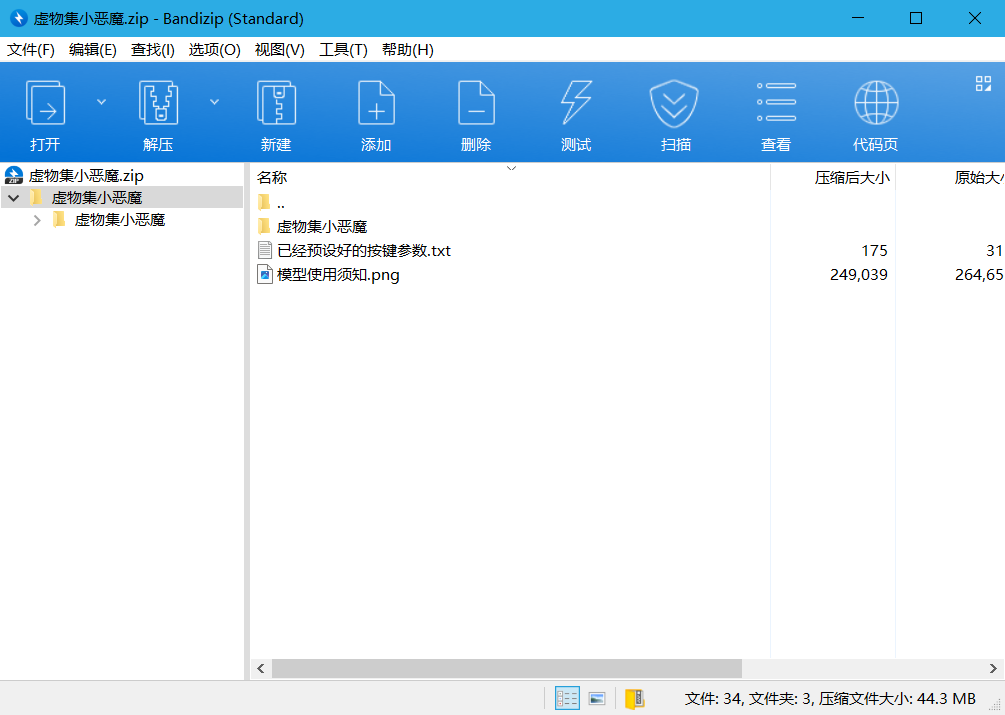Click the image icon of 模型使用须知.png
This screenshot has height=715, width=1005.
click(x=265, y=274)
